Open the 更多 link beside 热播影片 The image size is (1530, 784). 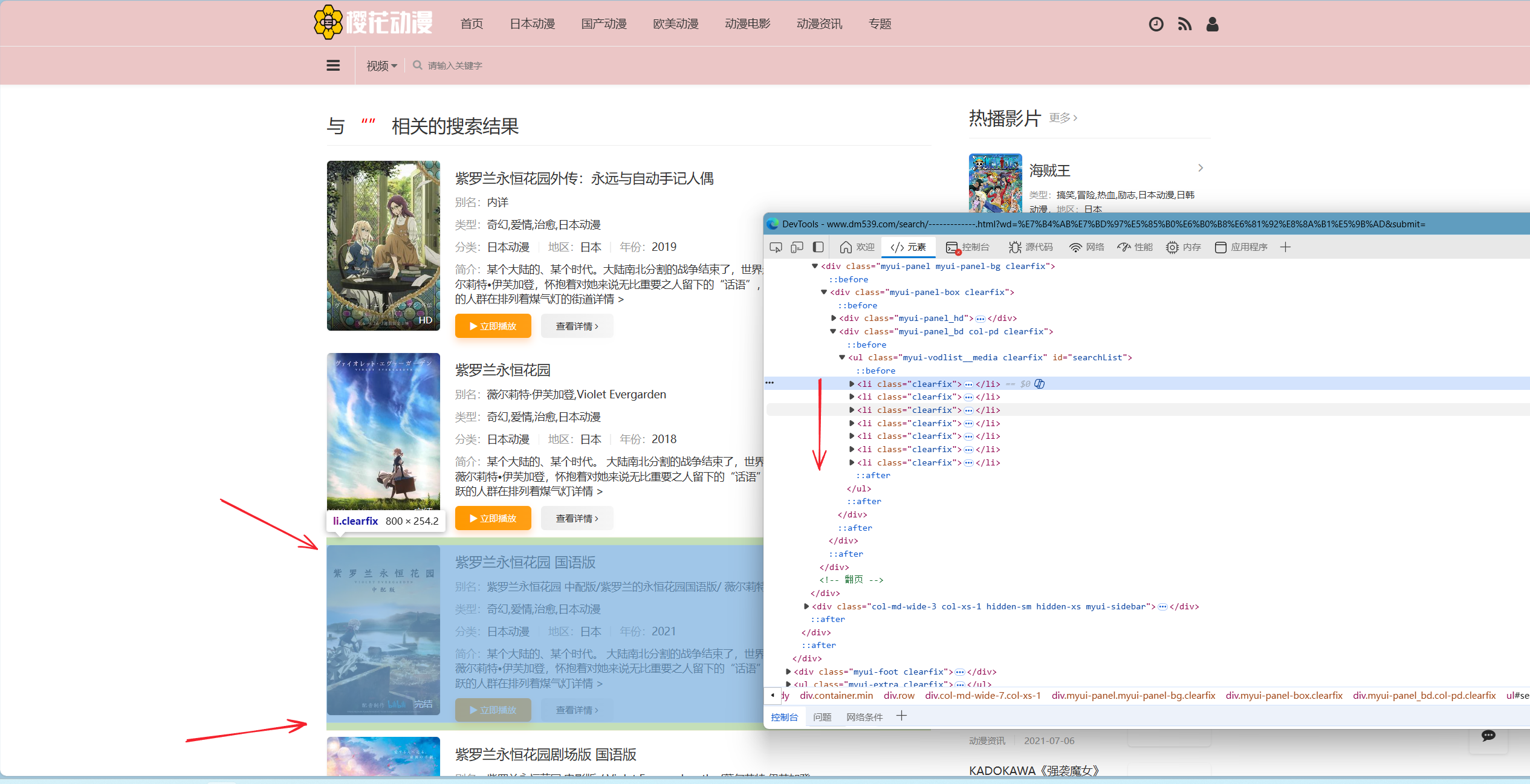[1063, 118]
